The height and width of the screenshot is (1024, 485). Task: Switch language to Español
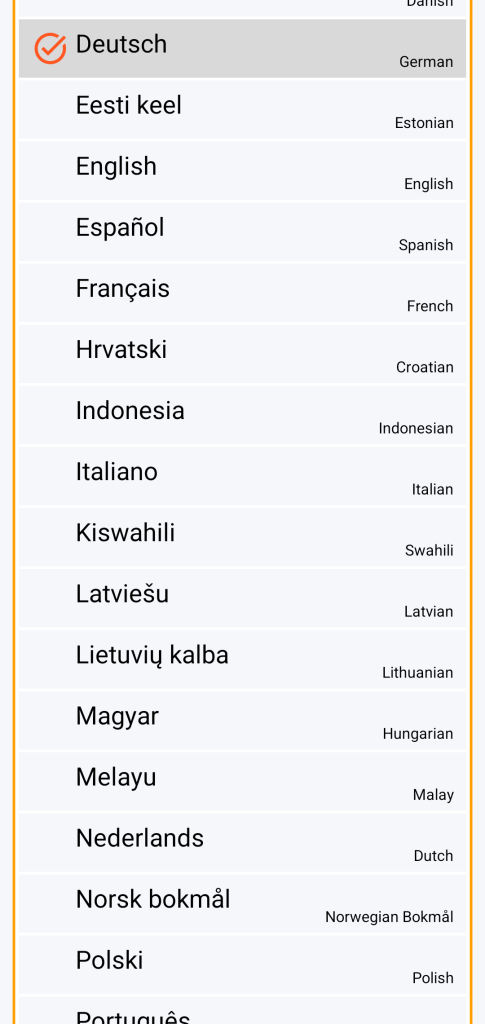click(x=242, y=231)
